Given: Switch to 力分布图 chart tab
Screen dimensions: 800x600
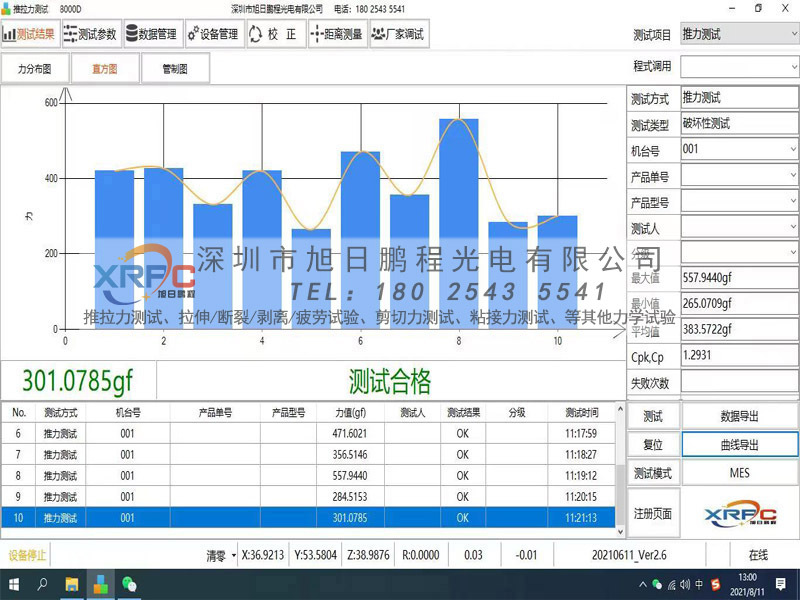Looking at the screenshot, I should click(x=35, y=68).
